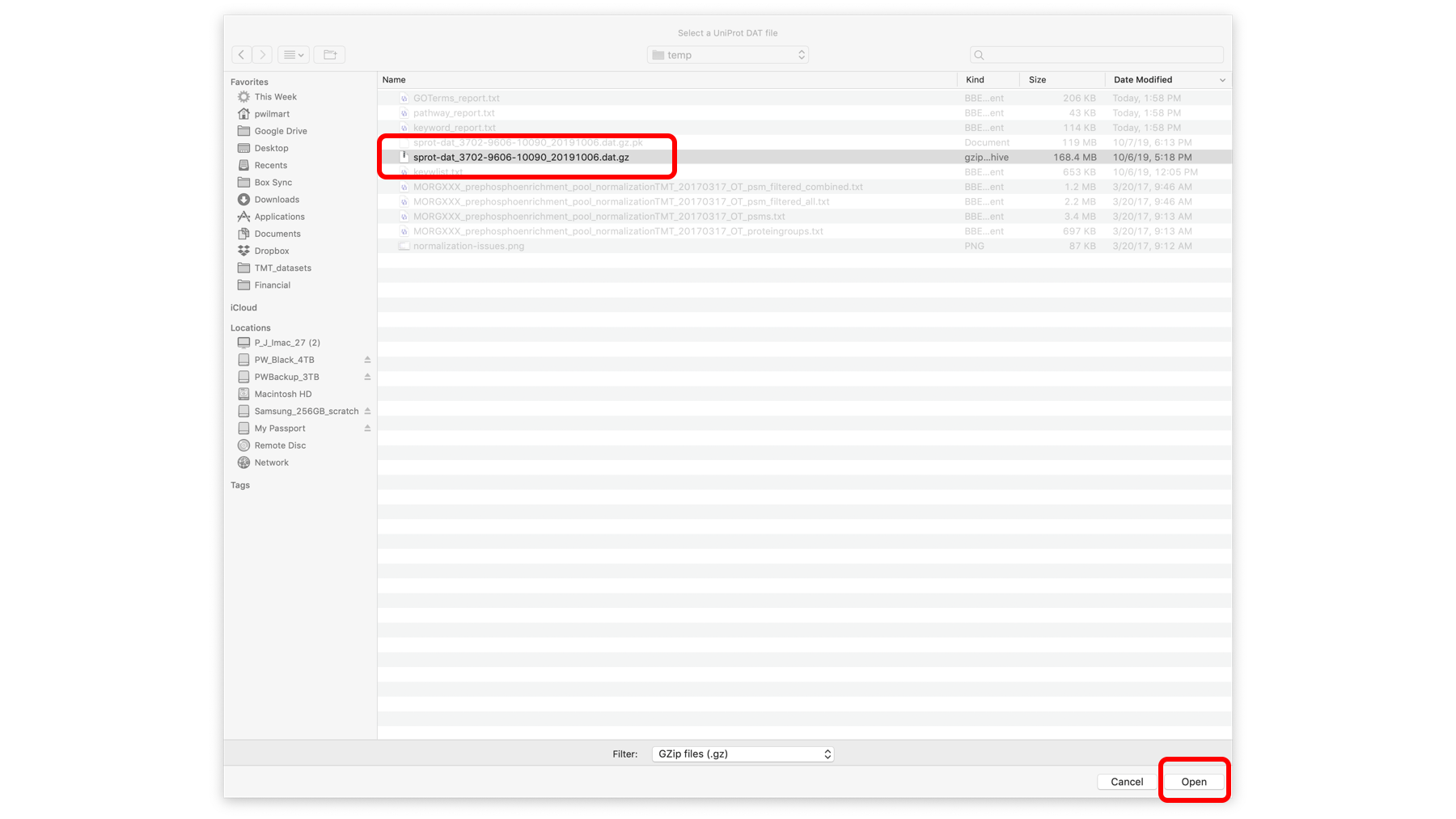Click the Locations section header
The height and width of the screenshot is (819, 1456).
[251, 327]
